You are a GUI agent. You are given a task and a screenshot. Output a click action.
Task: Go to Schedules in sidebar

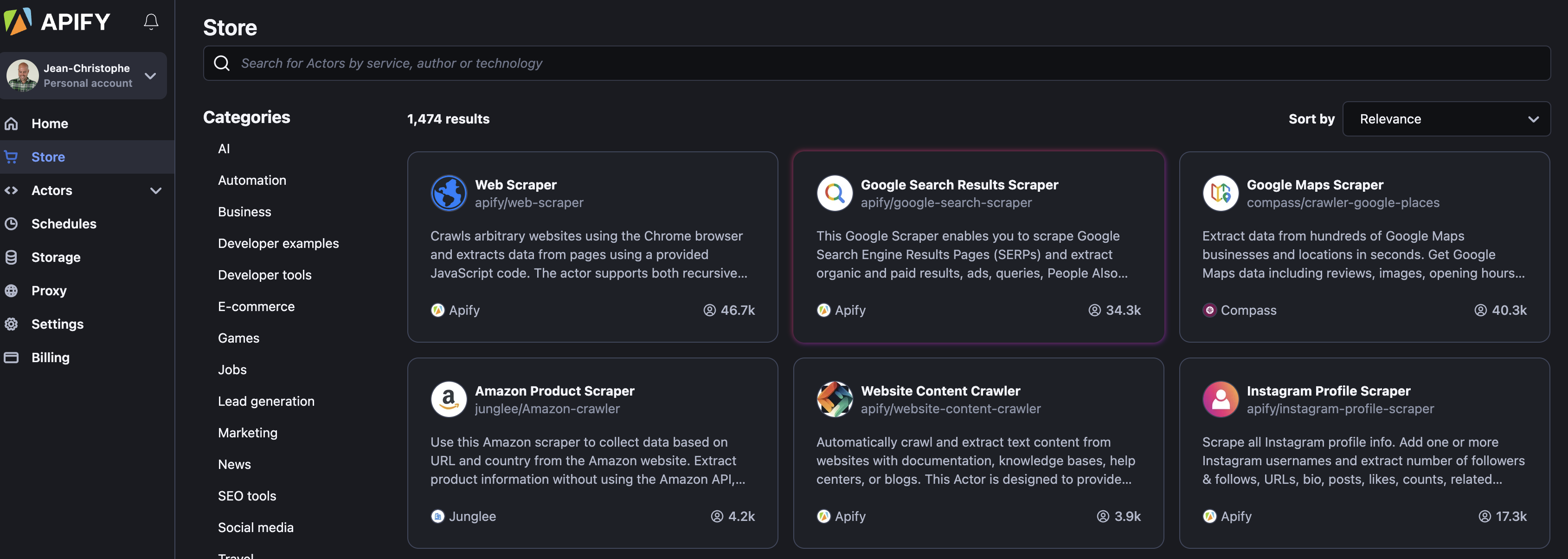coord(63,223)
